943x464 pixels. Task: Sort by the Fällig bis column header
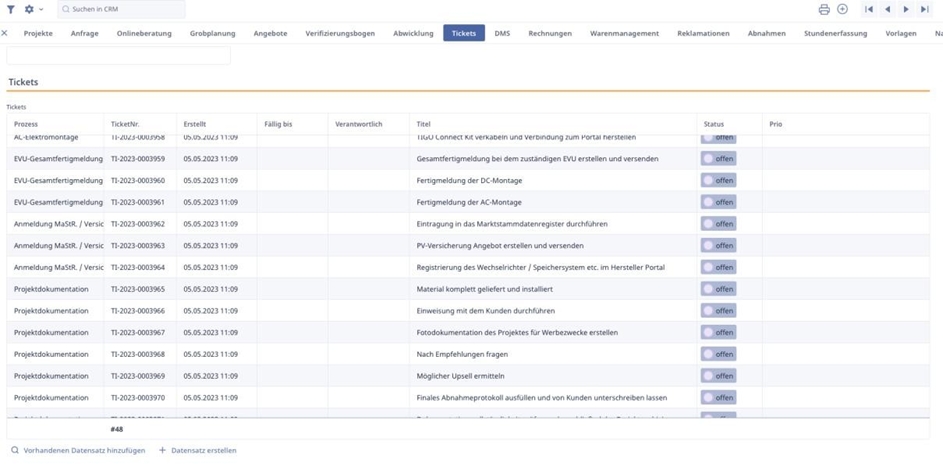point(278,124)
